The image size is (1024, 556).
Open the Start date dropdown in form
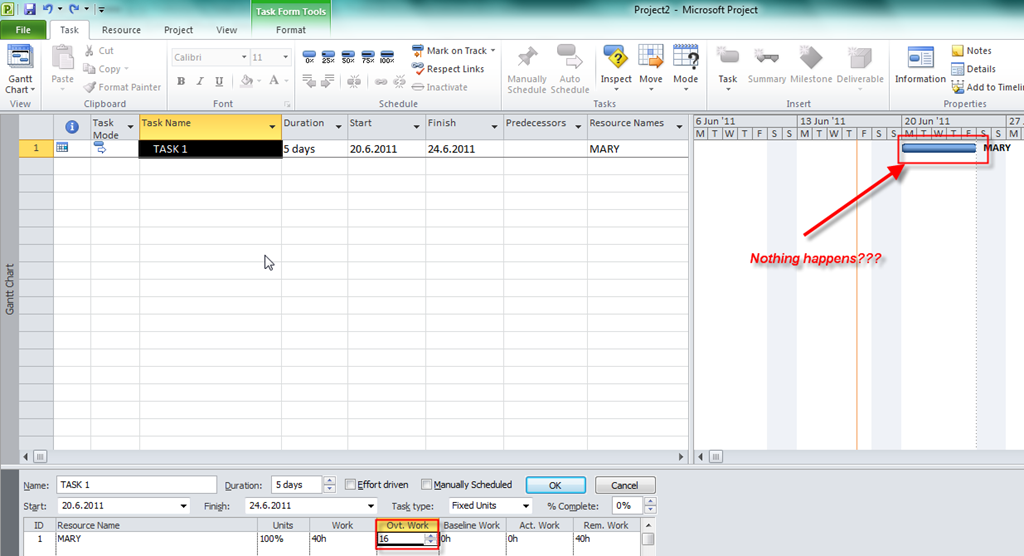181,506
